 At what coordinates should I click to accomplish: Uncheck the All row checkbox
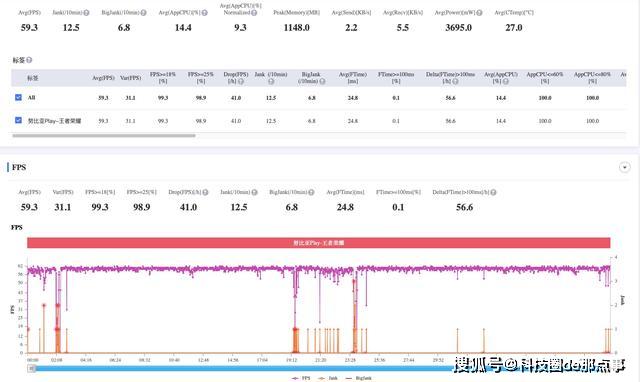tap(18, 98)
